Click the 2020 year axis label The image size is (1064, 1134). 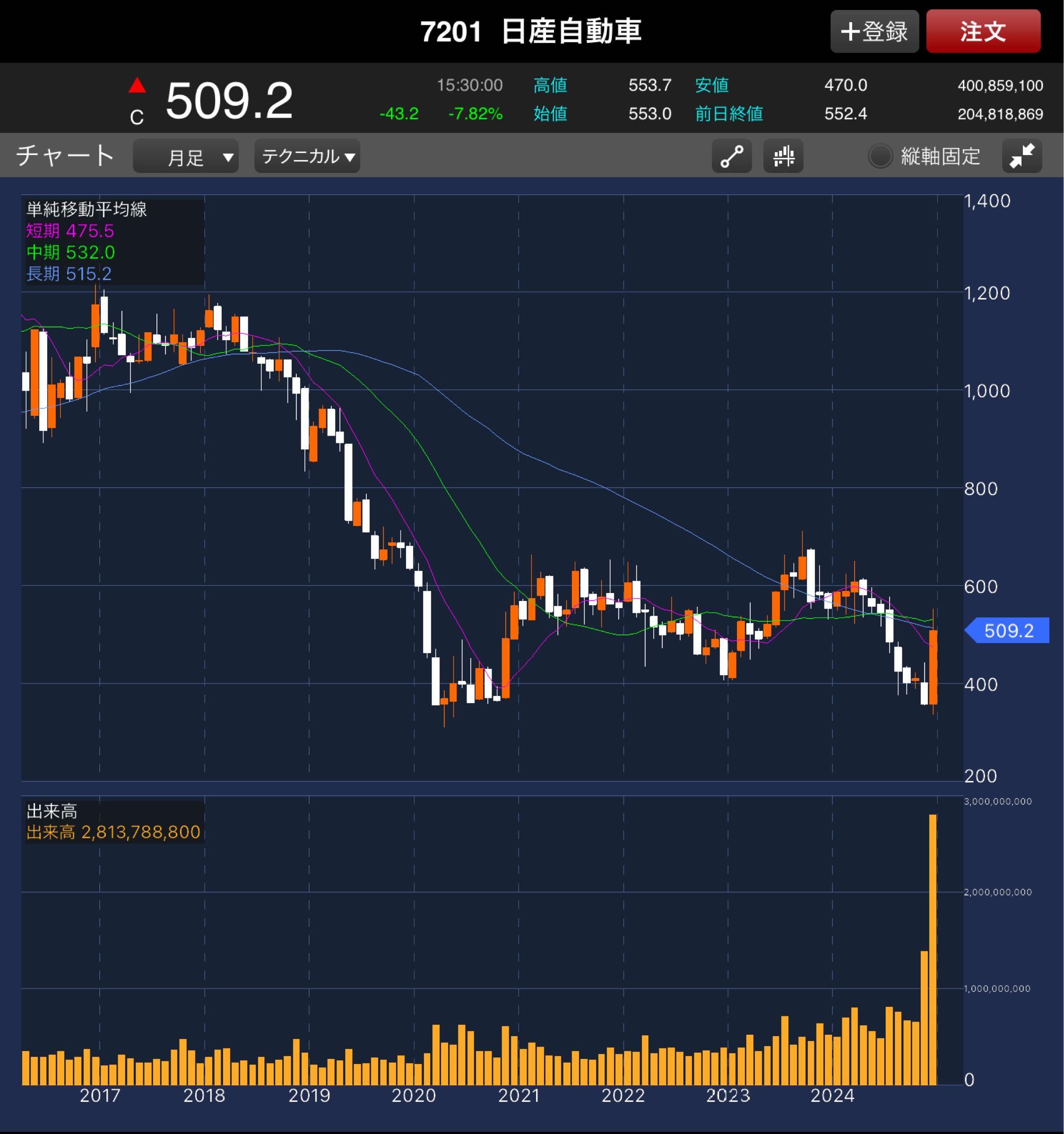[414, 1095]
